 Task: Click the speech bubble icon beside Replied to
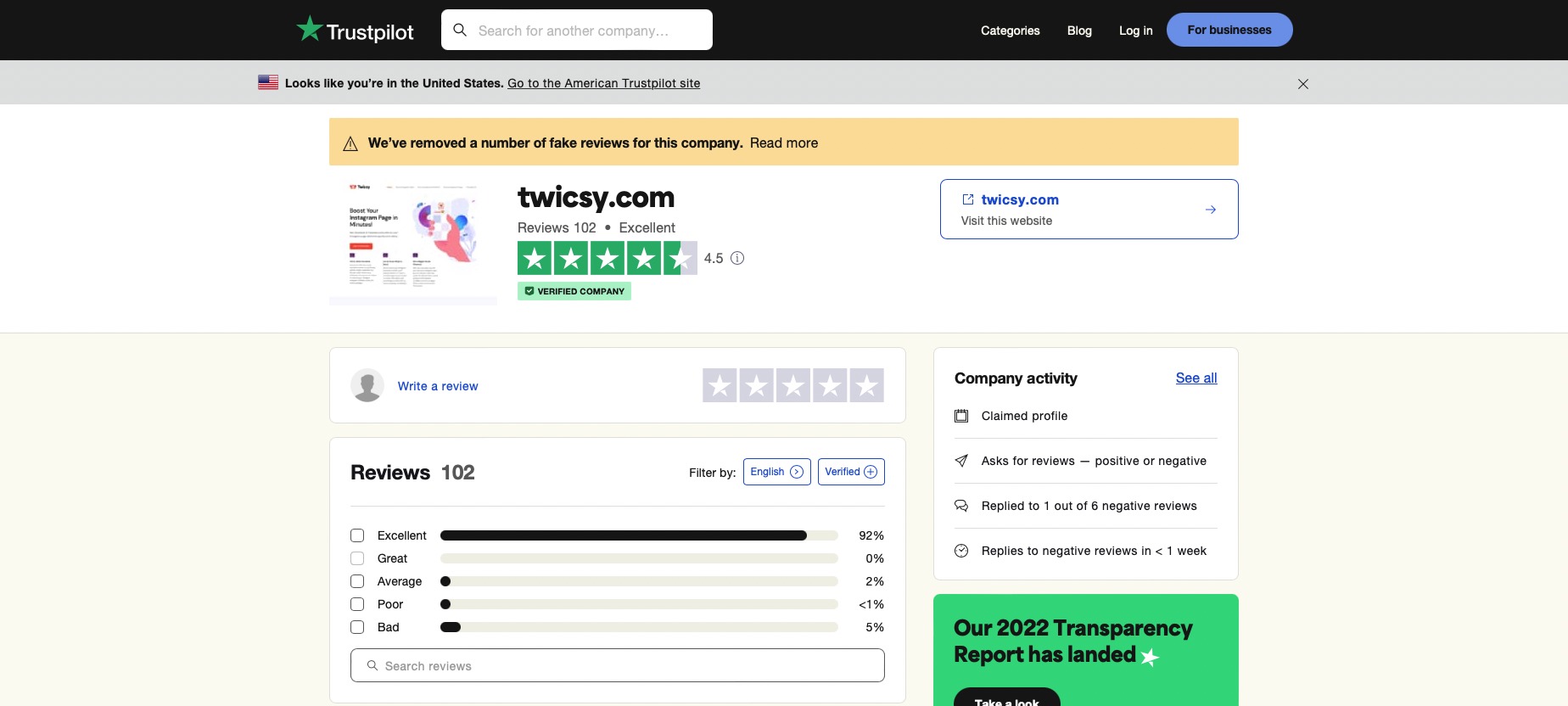pos(961,506)
